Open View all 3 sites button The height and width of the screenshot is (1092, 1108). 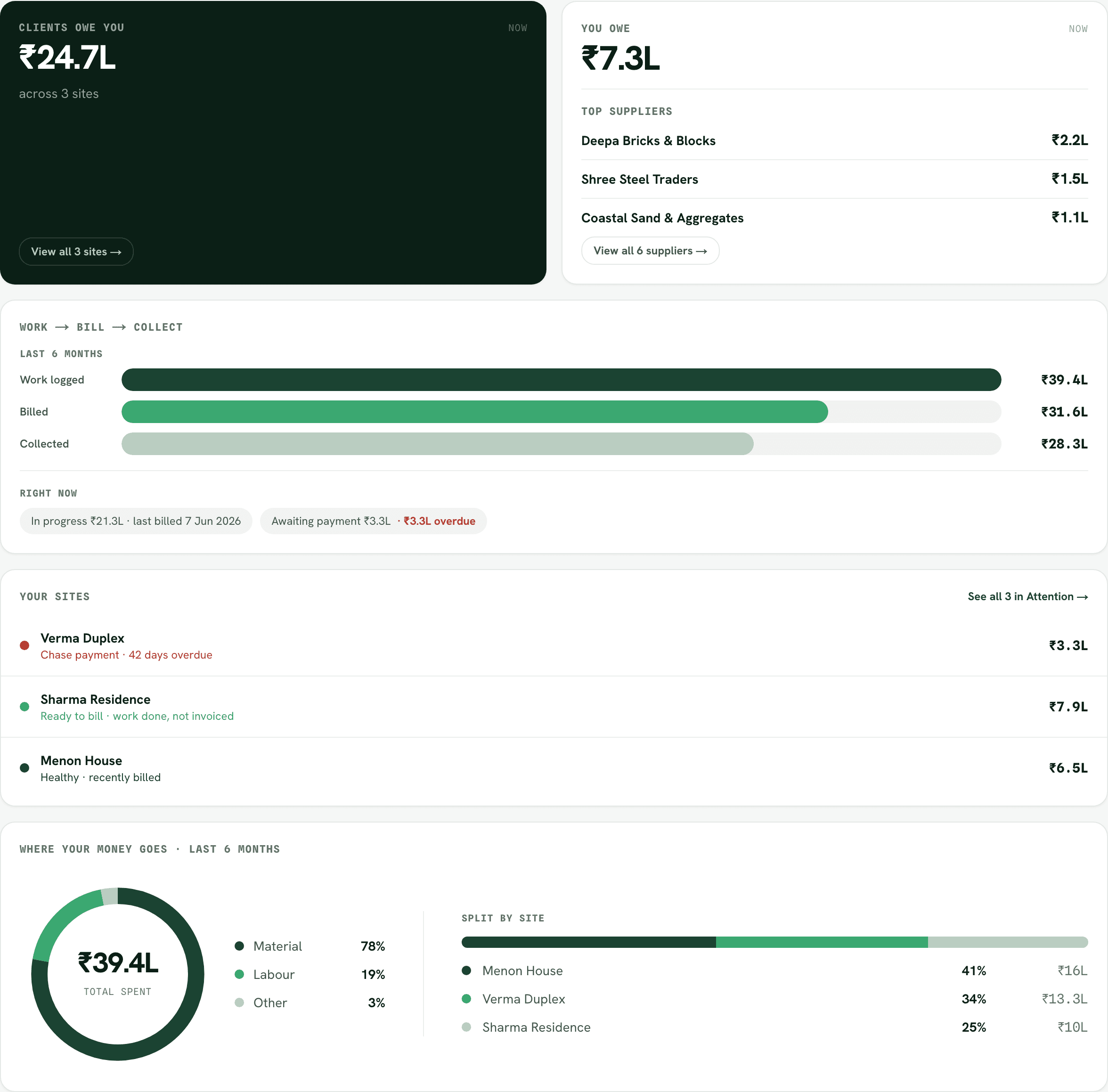point(76,252)
